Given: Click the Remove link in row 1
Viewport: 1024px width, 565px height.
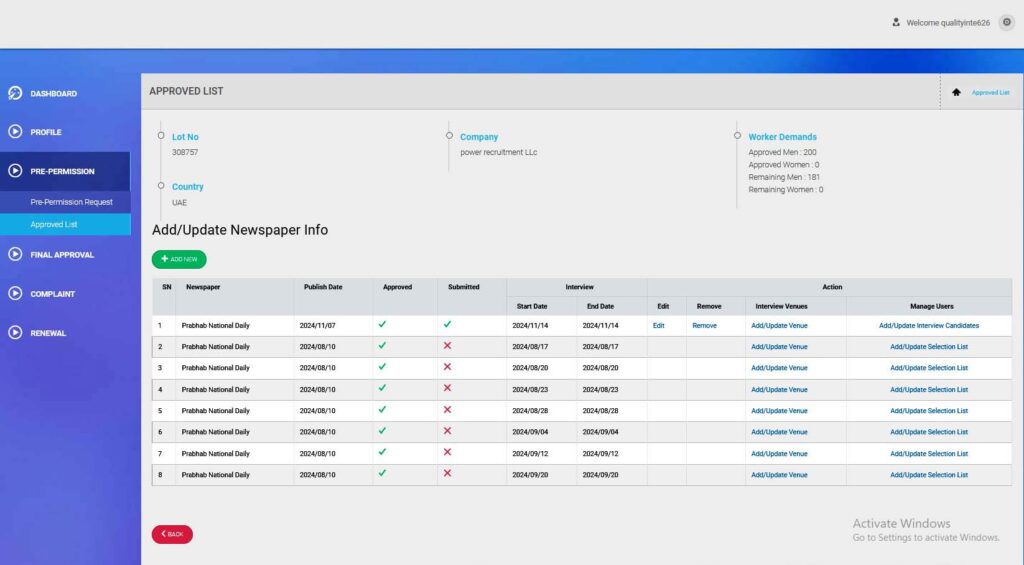Looking at the screenshot, I should [704, 325].
